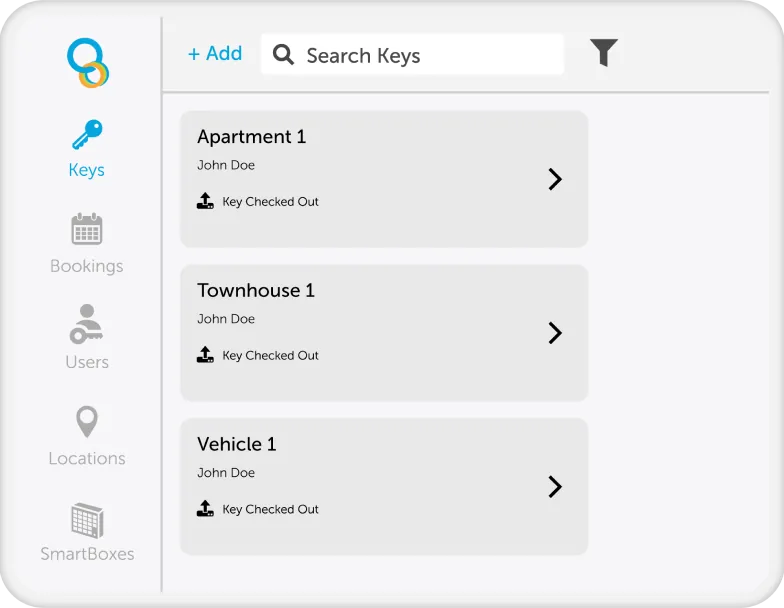Screen dimensions: 784x608
Task: Switch to the Users menu label
Action: pyautogui.click(x=87, y=362)
